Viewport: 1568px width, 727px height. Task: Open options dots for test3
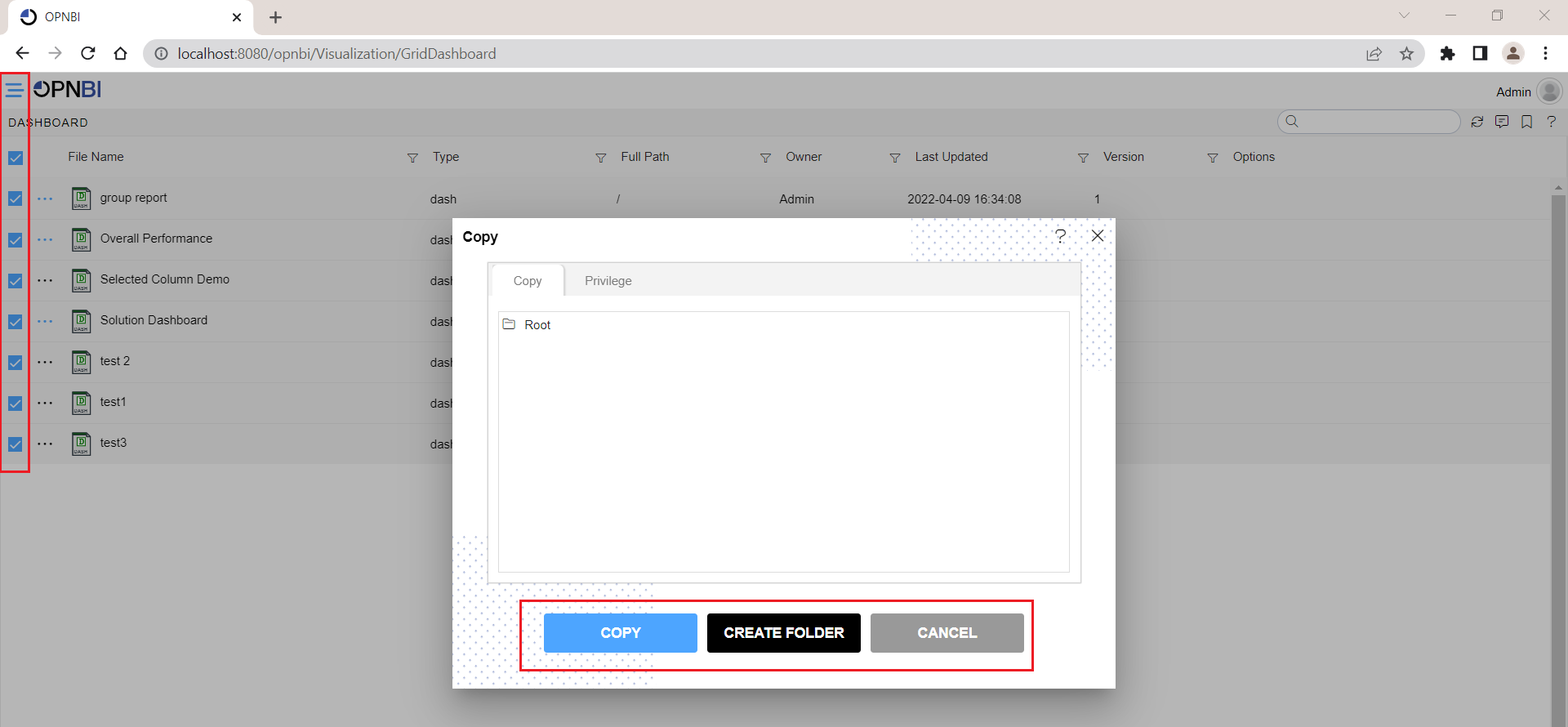(x=45, y=444)
